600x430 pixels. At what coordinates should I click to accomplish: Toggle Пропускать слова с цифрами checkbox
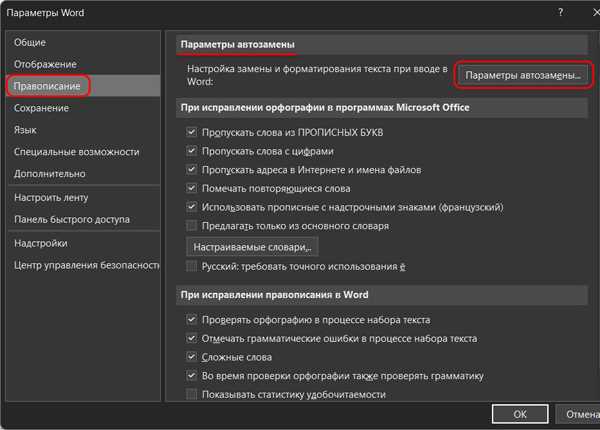tap(192, 151)
